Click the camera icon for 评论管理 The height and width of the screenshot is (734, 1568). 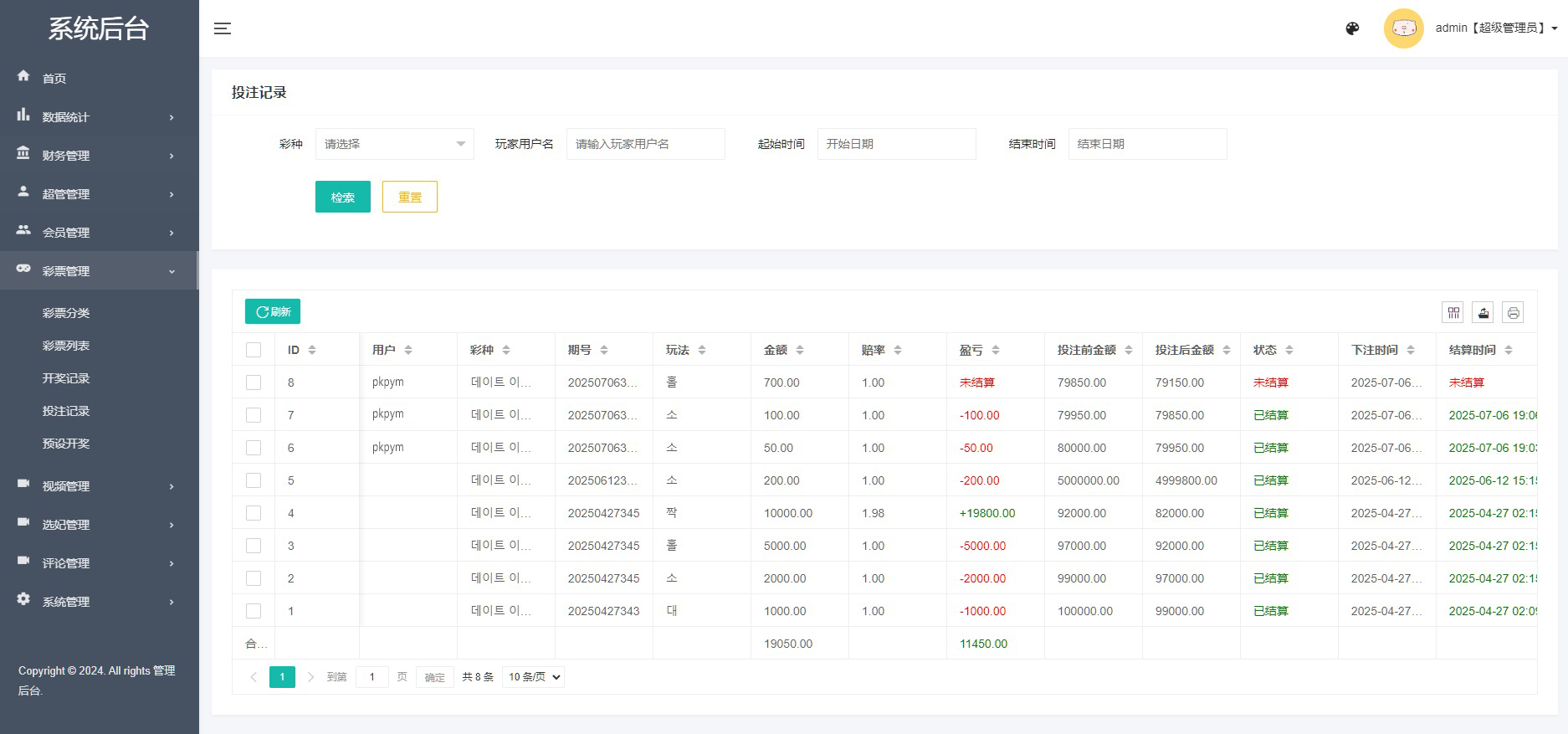(23, 562)
